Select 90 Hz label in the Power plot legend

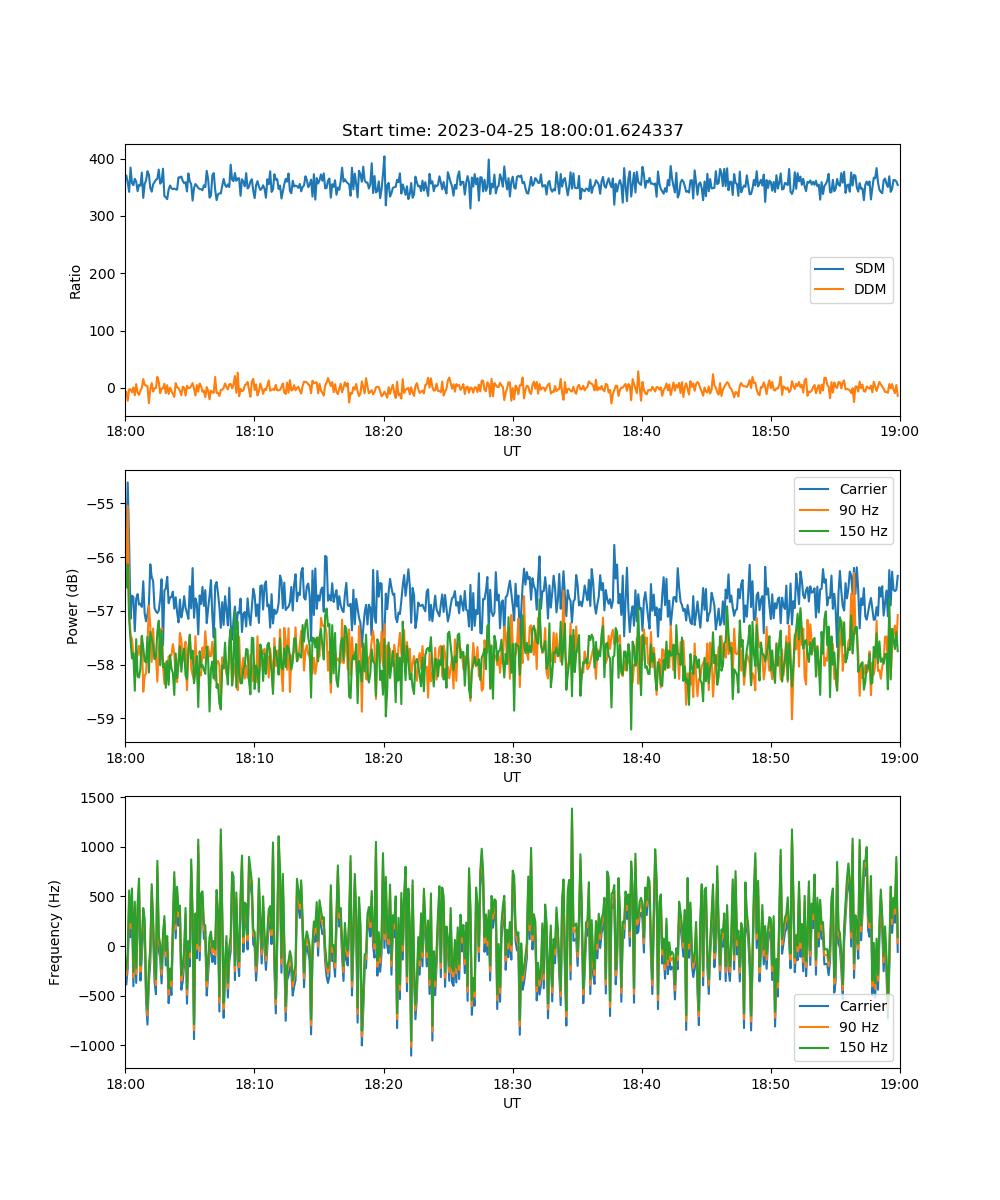click(x=859, y=511)
